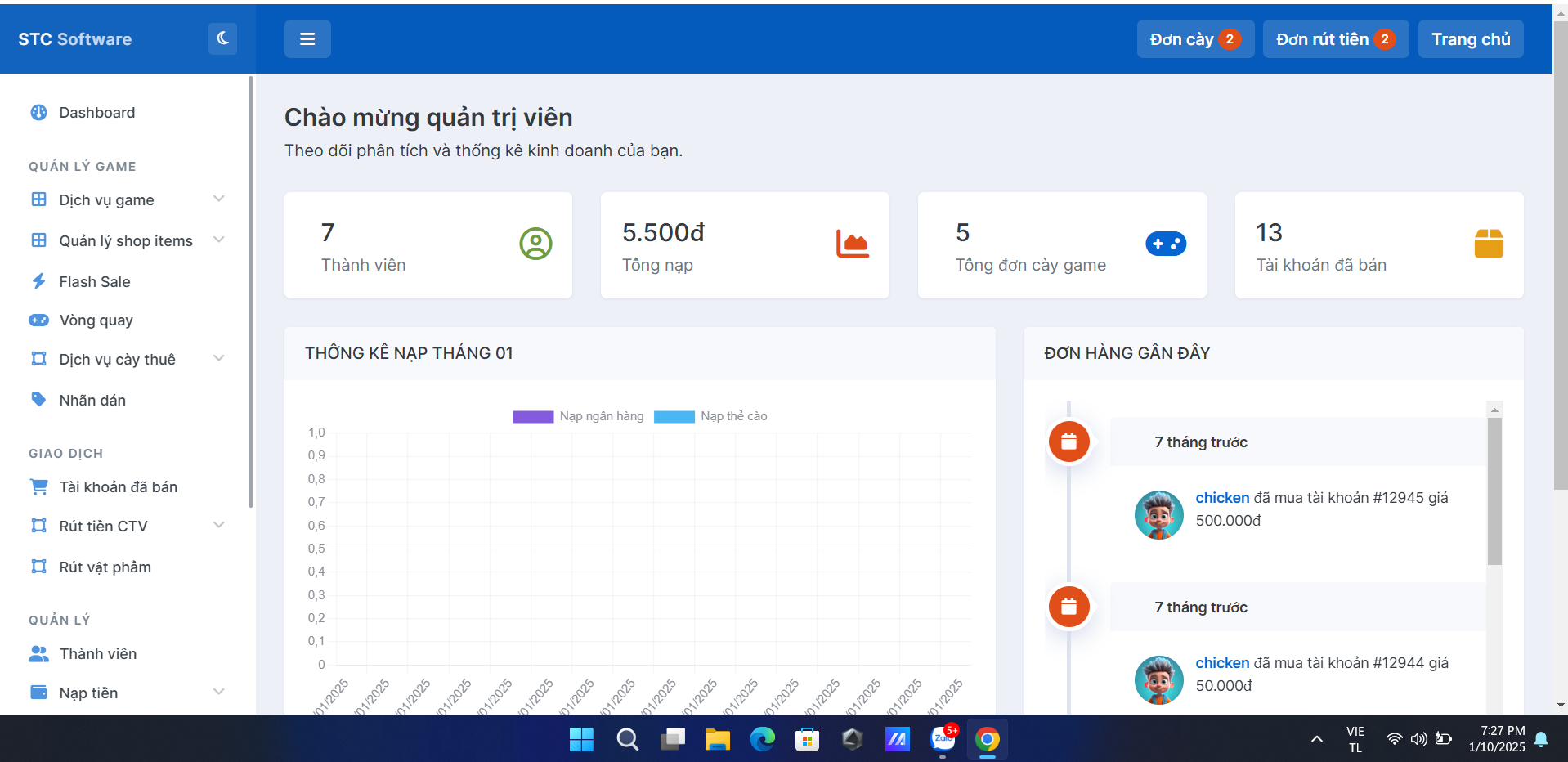1568x762 pixels.
Task: Open Google Chrome in the taskbar
Action: (987, 740)
